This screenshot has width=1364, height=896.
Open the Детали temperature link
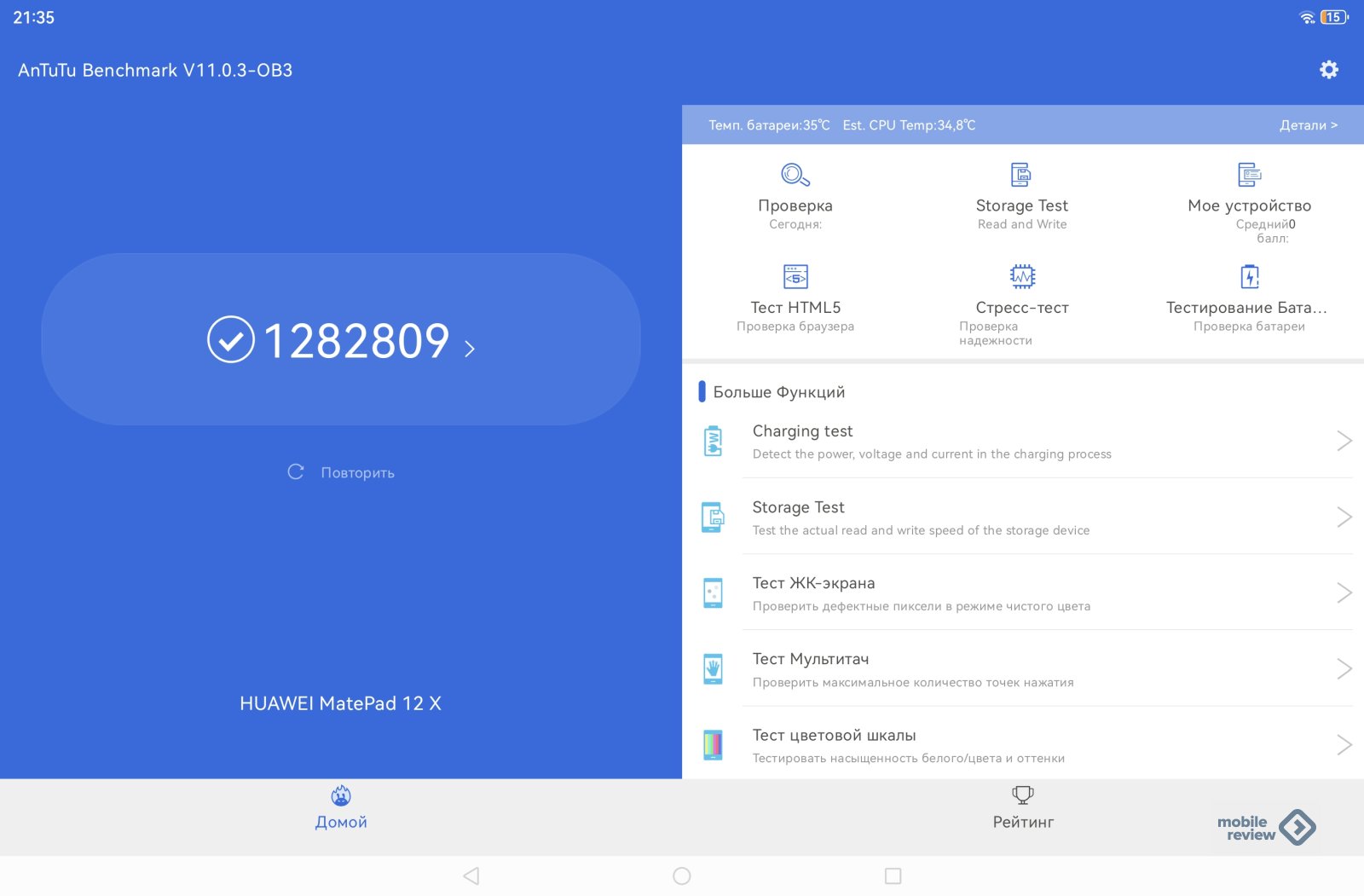pyautogui.click(x=1308, y=125)
